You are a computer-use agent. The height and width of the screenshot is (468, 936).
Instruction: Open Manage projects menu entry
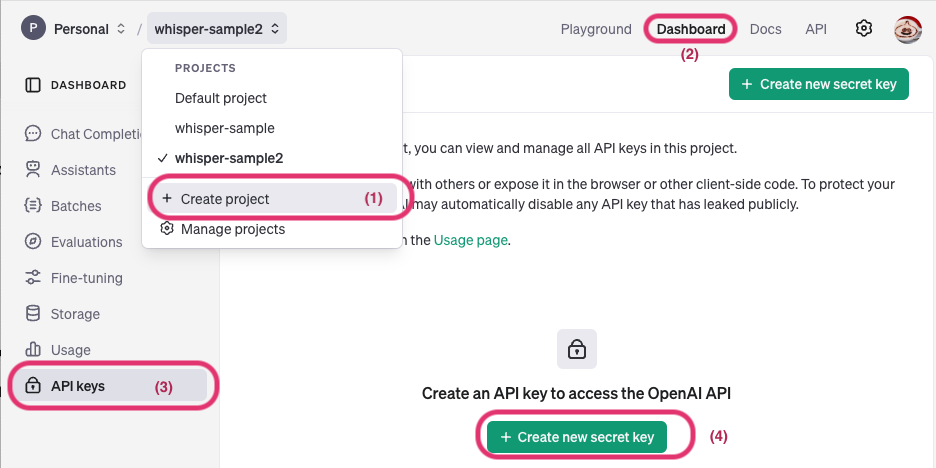pos(232,229)
